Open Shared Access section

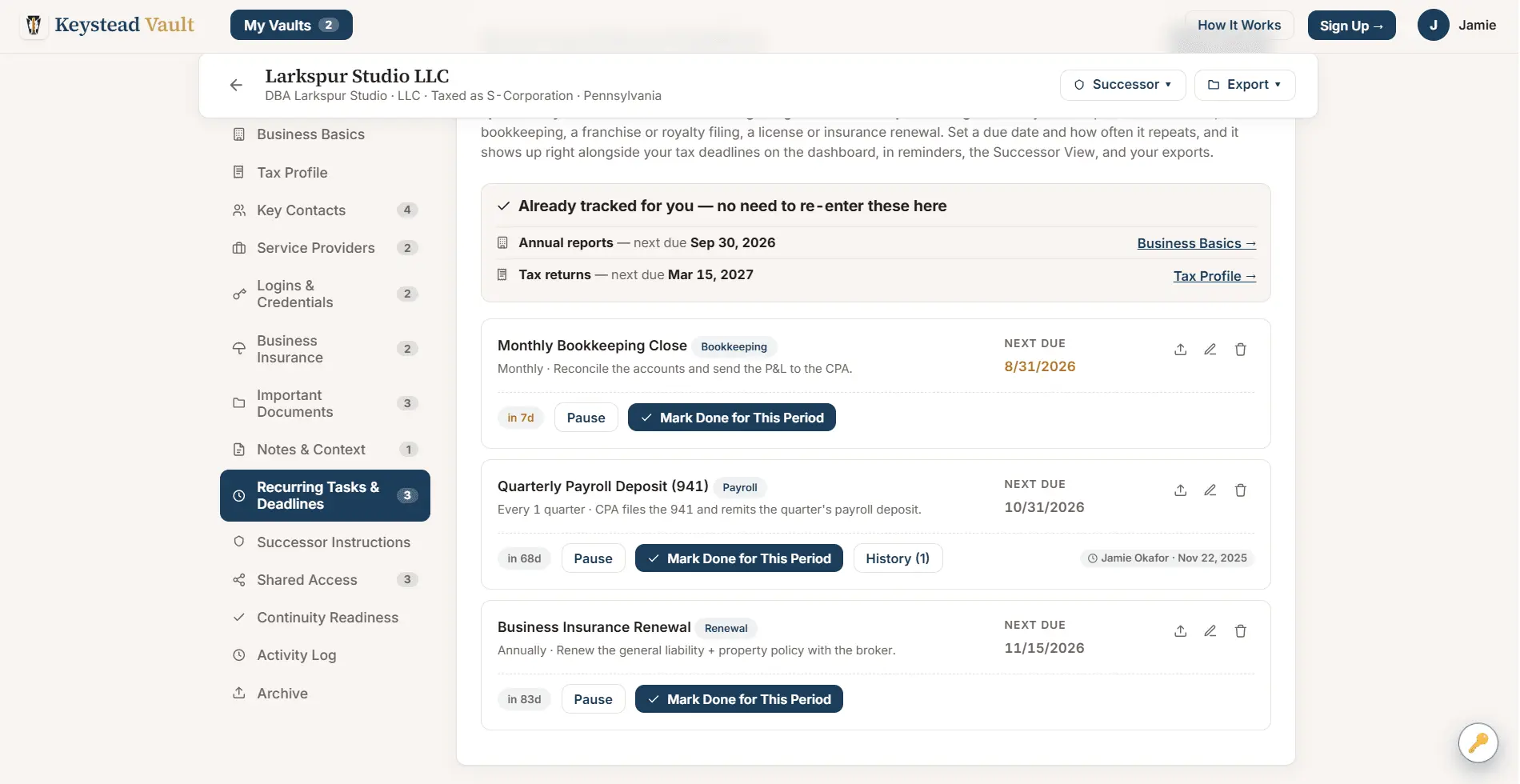[x=325, y=580]
